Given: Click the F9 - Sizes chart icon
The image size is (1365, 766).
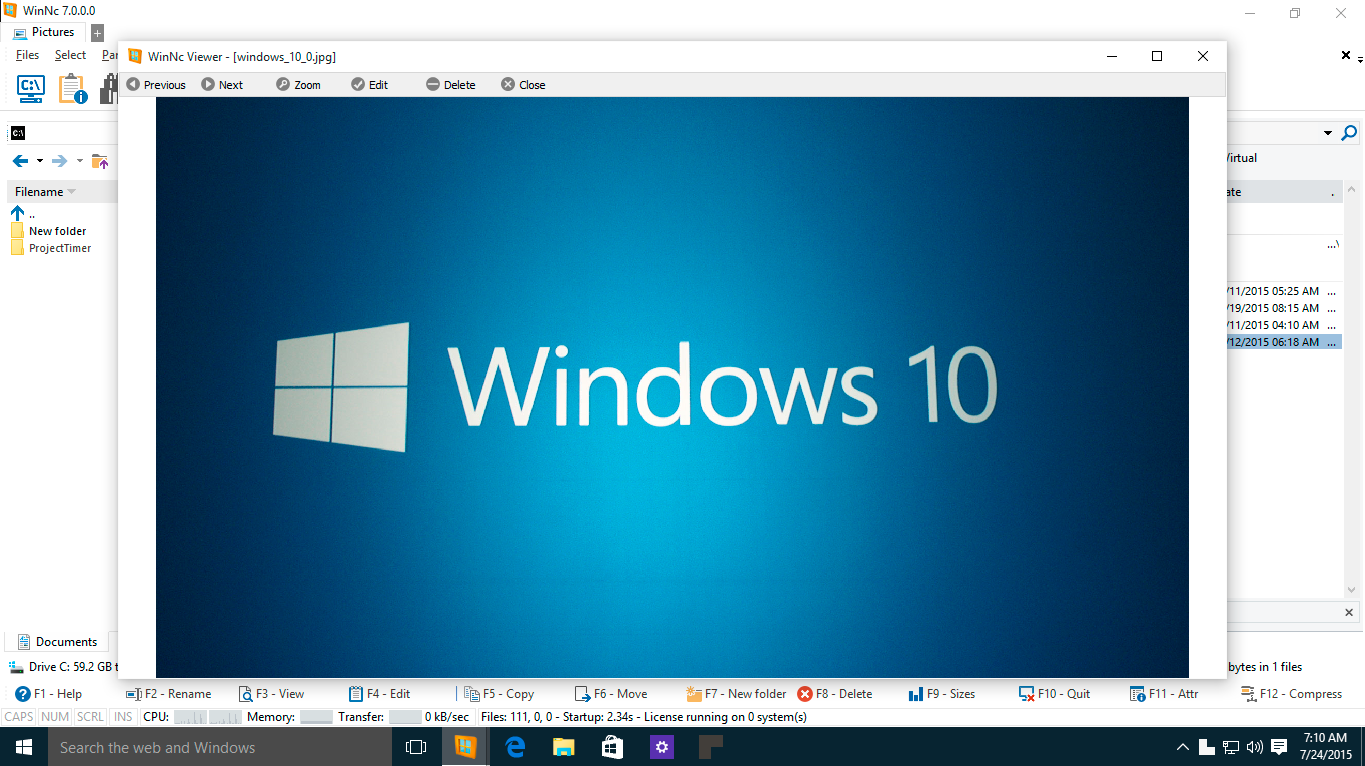Looking at the screenshot, I should pos(915,694).
